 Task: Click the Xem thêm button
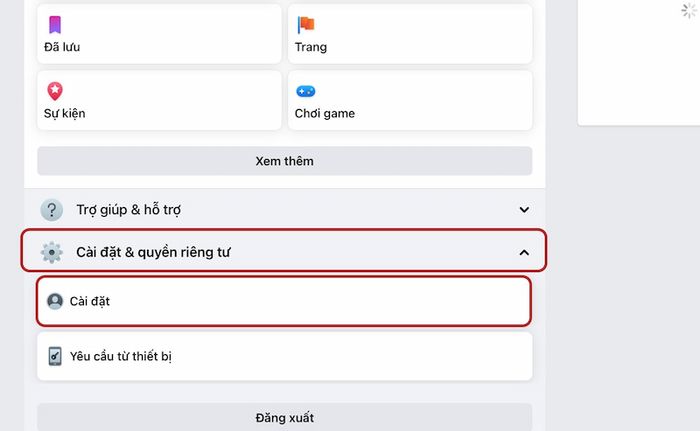[284, 161]
